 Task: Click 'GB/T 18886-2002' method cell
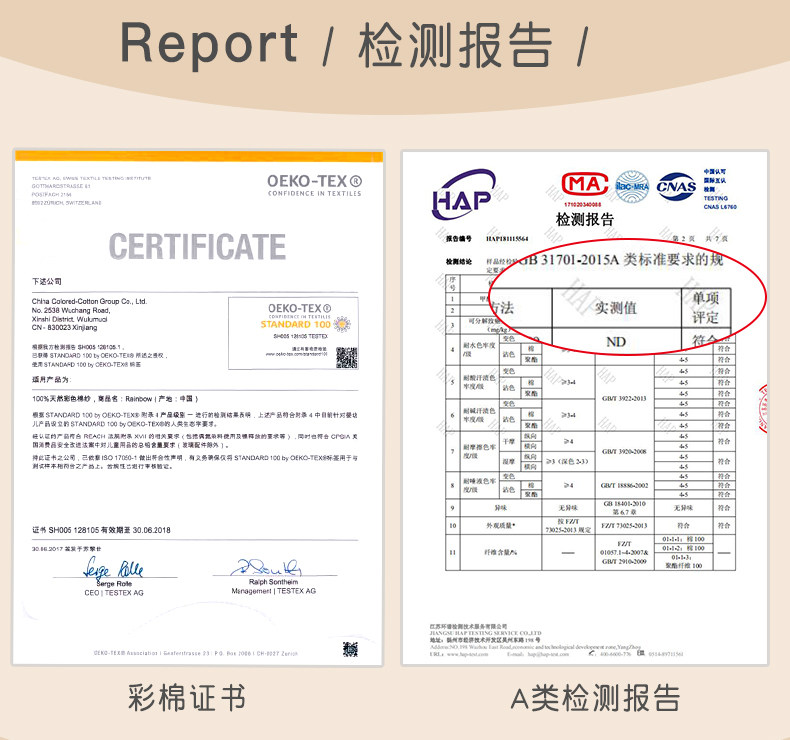pyautogui.click(x=624, y=486)
